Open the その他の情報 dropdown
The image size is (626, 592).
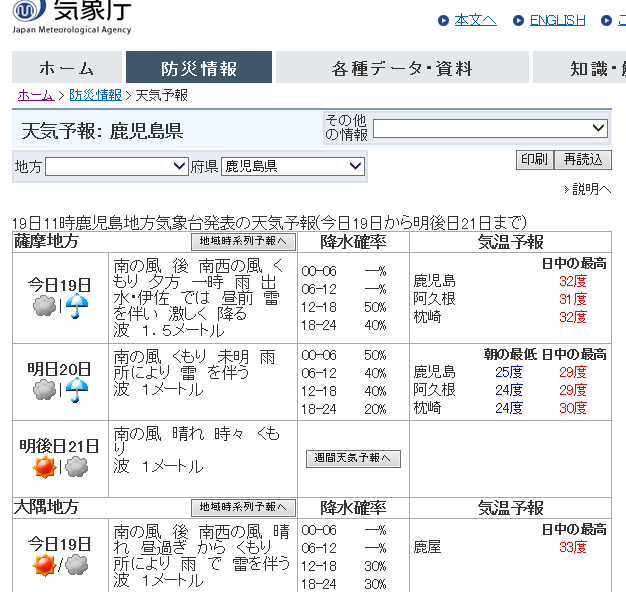[x=490, y=128]
